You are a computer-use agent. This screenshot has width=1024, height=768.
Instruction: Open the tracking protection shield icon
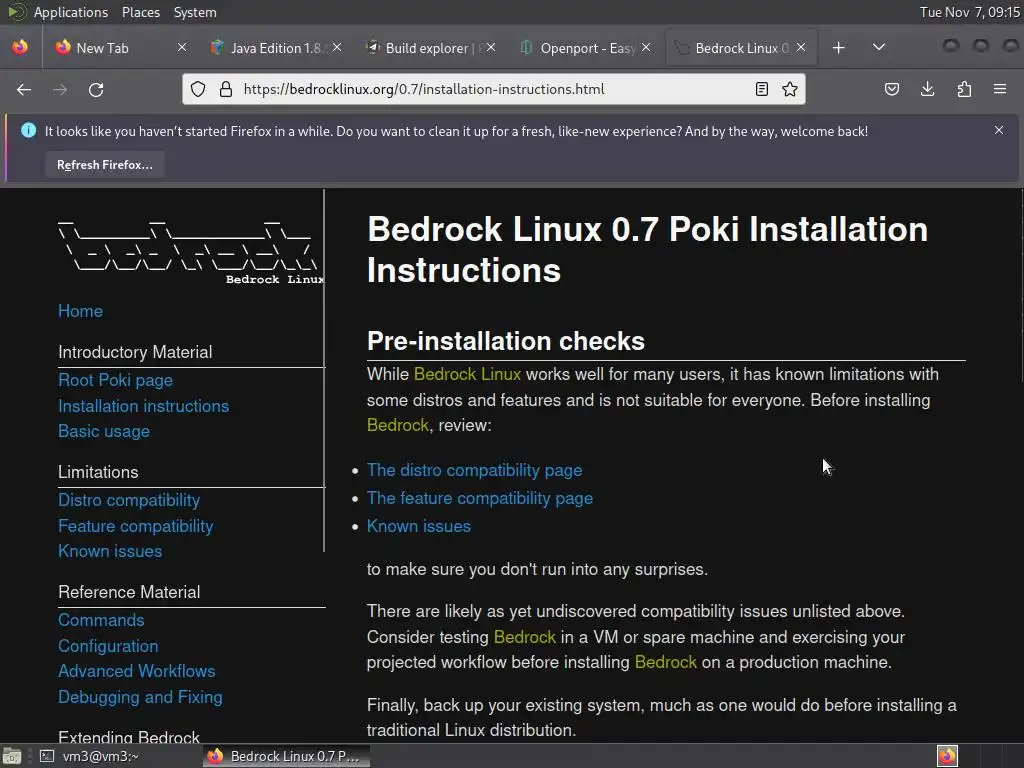click(198, 89)
